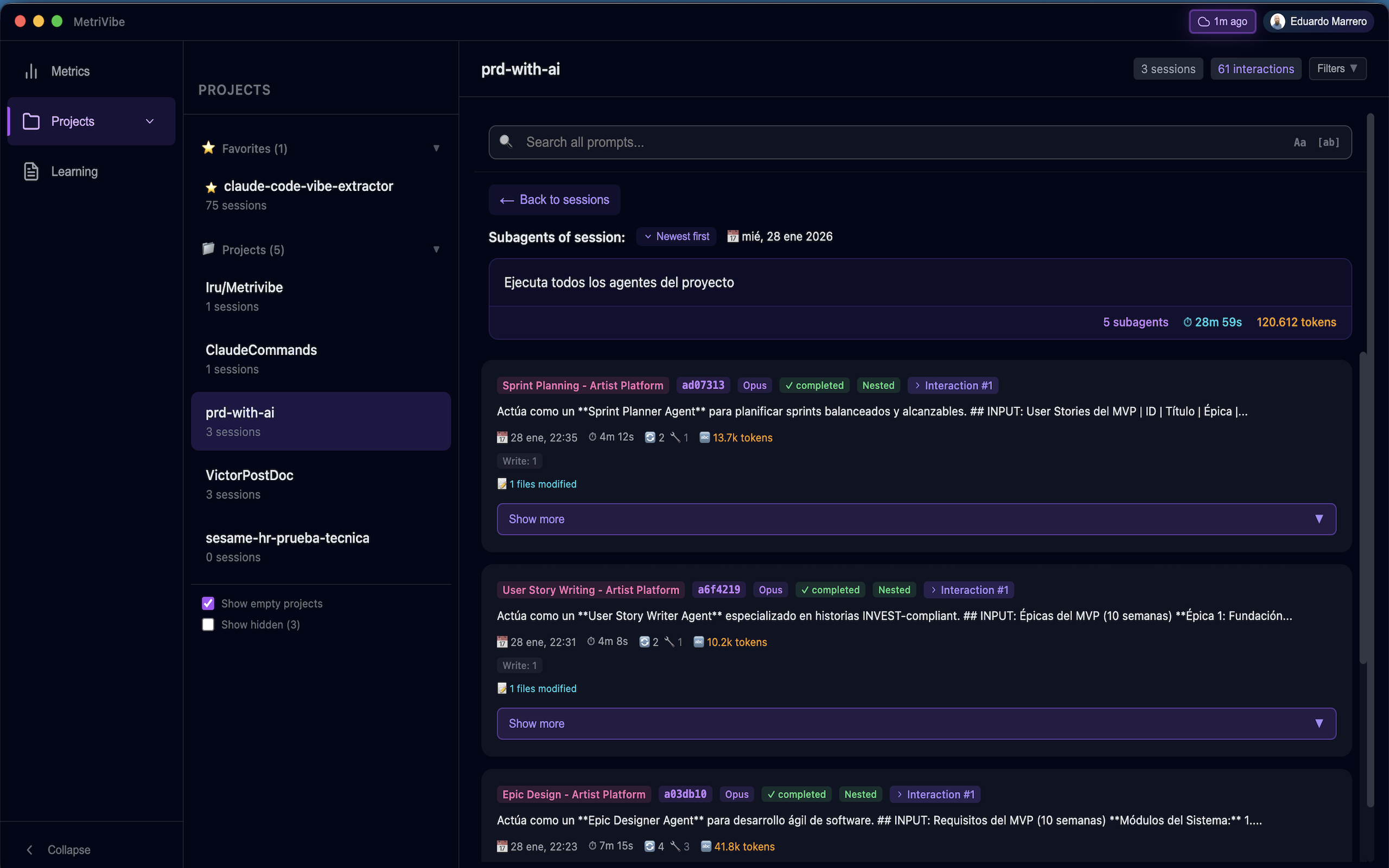
Task: Unfavorite claude-code-vibe-extractor via its star
Action: (x=211, y=187)
